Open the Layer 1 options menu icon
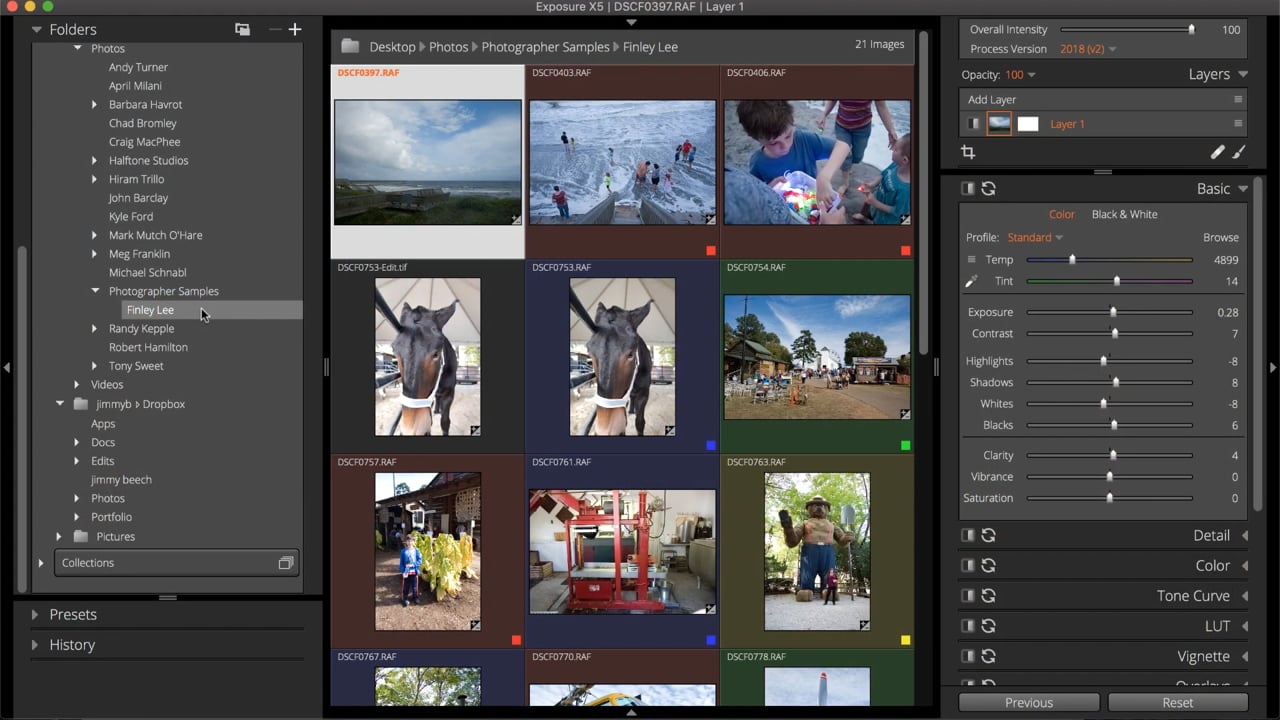The width and height of the screenshot is (1280, 720). (1238, 124)
